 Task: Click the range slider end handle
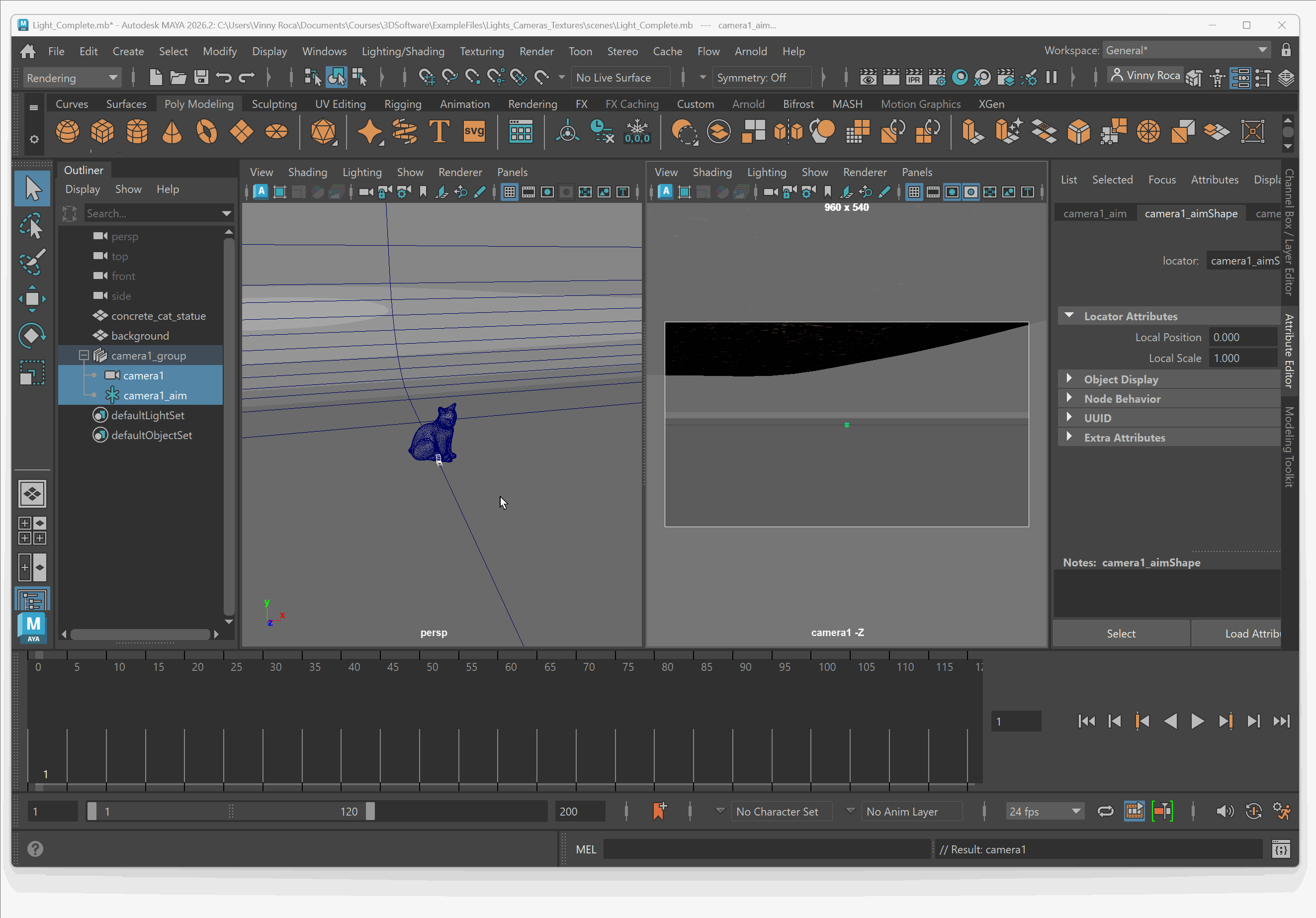coord(370,812)
